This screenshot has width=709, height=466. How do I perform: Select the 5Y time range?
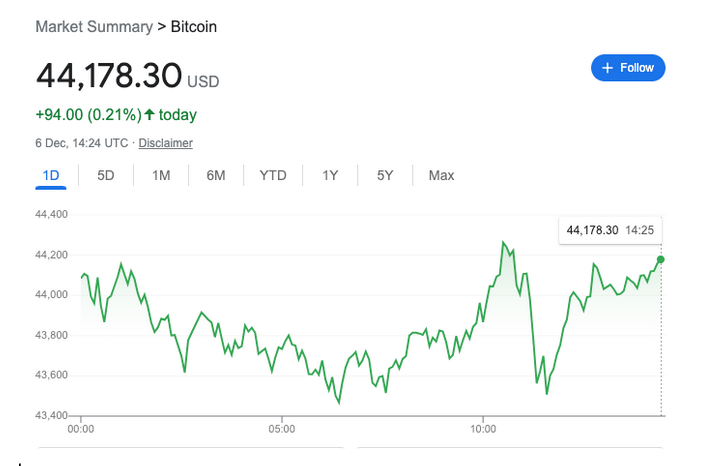click(x=385, y=176)
